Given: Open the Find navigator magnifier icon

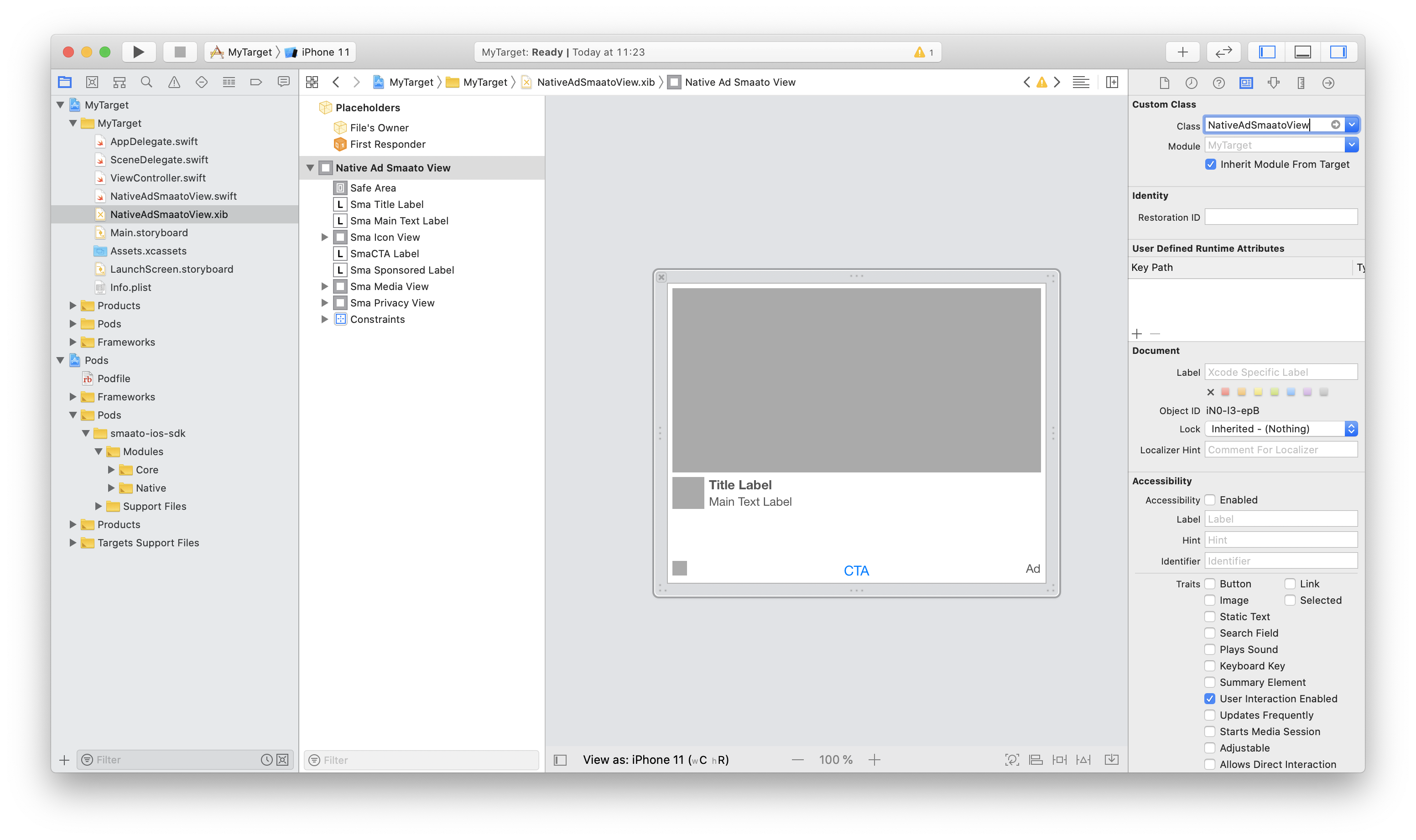Looking at the screenshot, I should (x=146, y=82).
